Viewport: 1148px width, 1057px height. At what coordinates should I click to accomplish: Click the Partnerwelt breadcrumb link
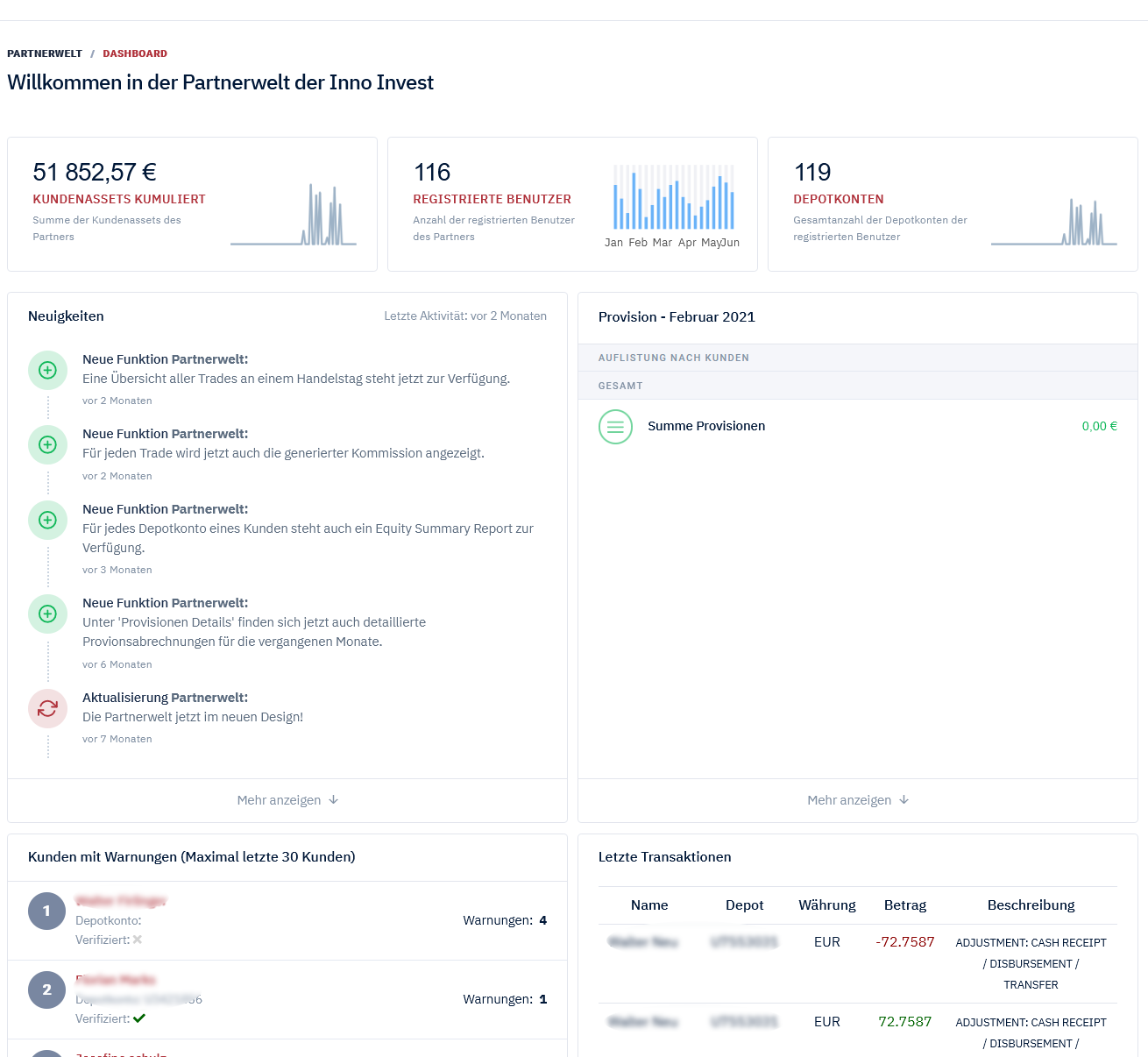[x=45, y=53]
